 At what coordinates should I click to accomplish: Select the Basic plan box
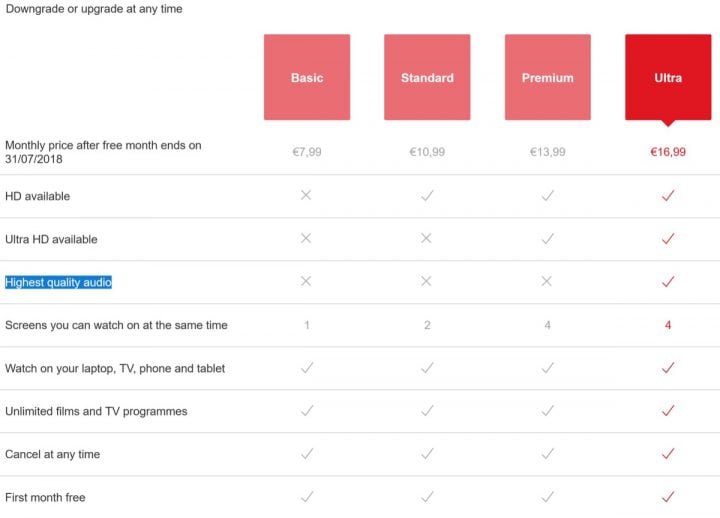click(307, 78)
